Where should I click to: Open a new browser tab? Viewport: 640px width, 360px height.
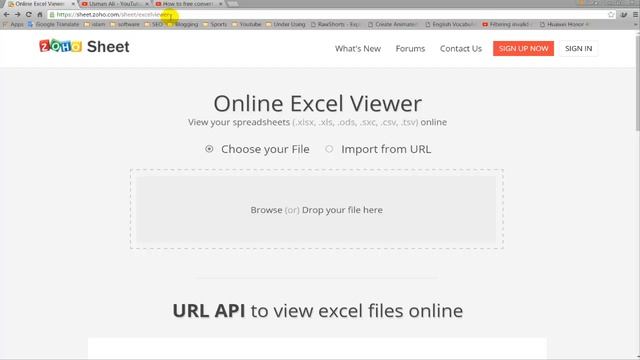pyautogui.click(x=233, y=4)
